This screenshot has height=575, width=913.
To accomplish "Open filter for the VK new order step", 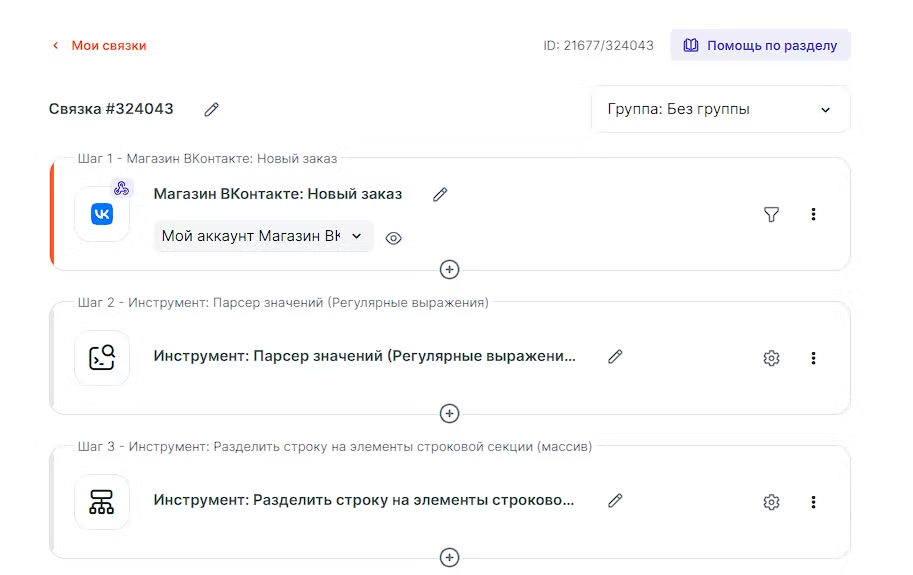I will click(x=771, y=214).
